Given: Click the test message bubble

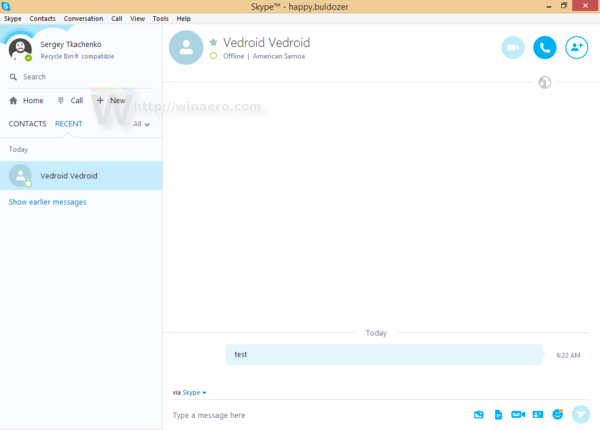Looking at the screenshot, I should click(x=384, y=355).
